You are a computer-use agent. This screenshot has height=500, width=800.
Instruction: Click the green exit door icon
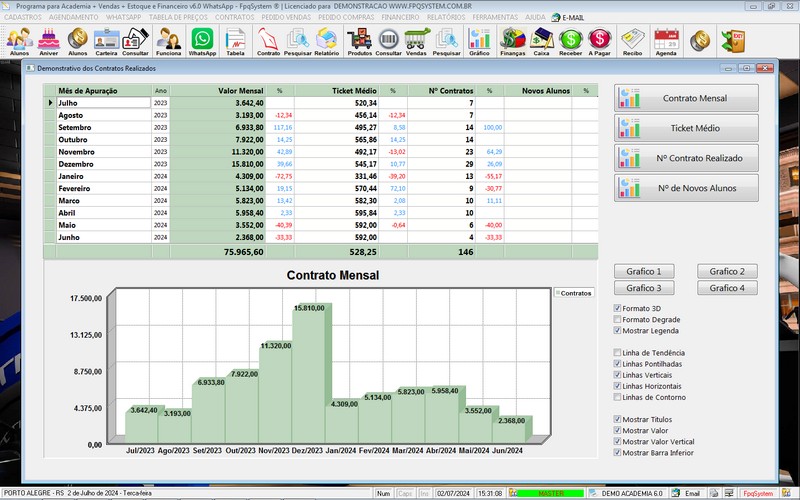pyautogui.click(x=733, y=41)
